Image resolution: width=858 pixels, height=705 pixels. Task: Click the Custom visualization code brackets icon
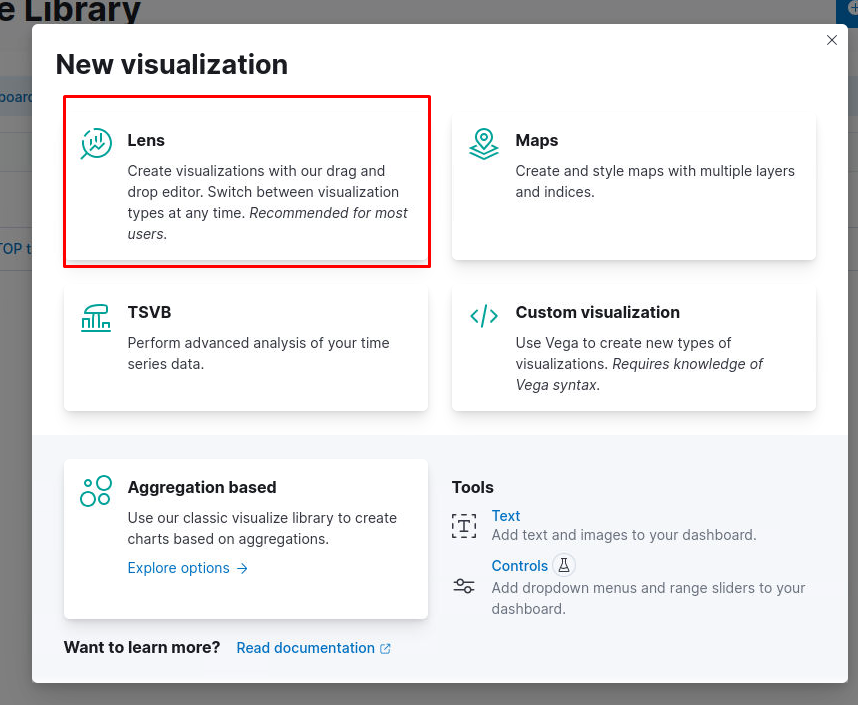coord(484,316)
